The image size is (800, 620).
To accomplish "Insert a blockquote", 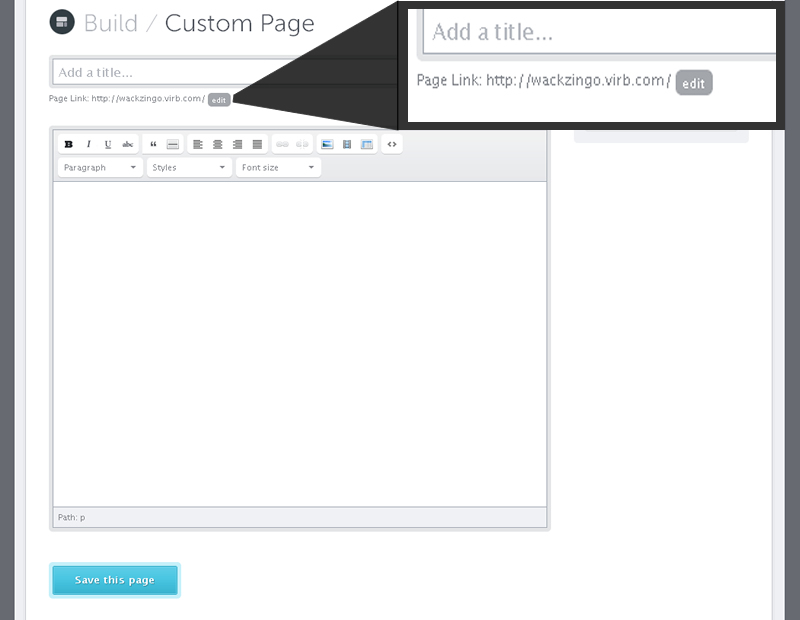I will 153,144.
